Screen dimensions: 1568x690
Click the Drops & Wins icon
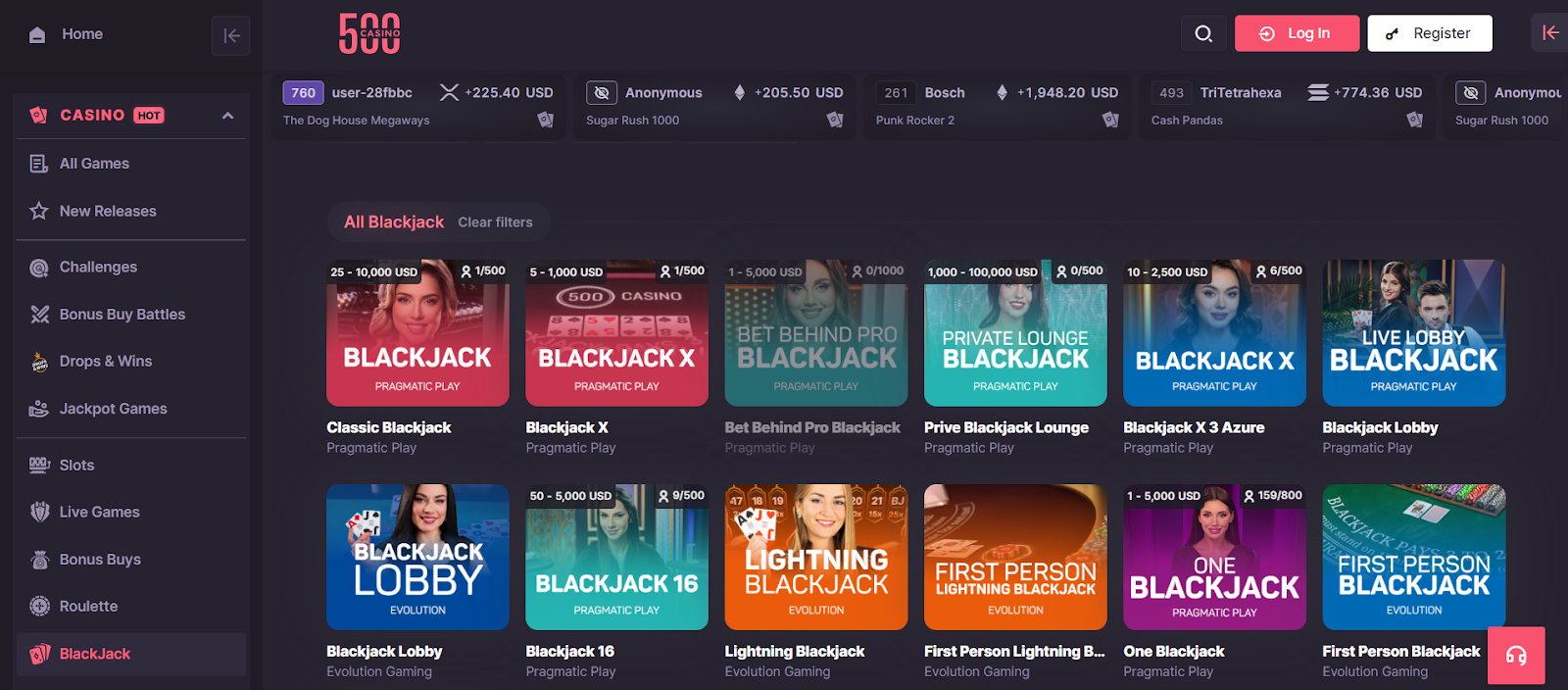(x=39, y=362)
